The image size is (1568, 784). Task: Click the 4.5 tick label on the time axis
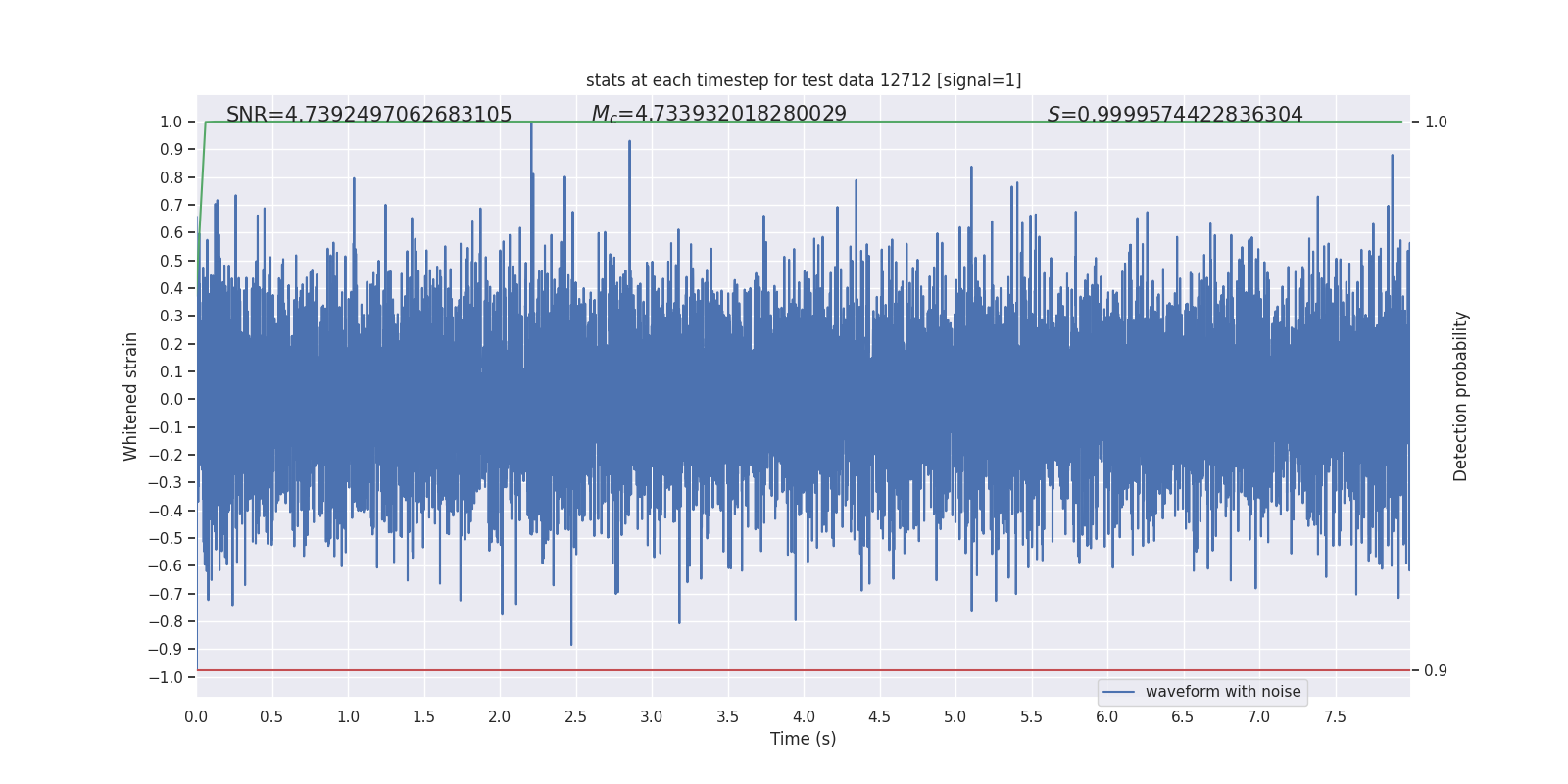(879, 717)
